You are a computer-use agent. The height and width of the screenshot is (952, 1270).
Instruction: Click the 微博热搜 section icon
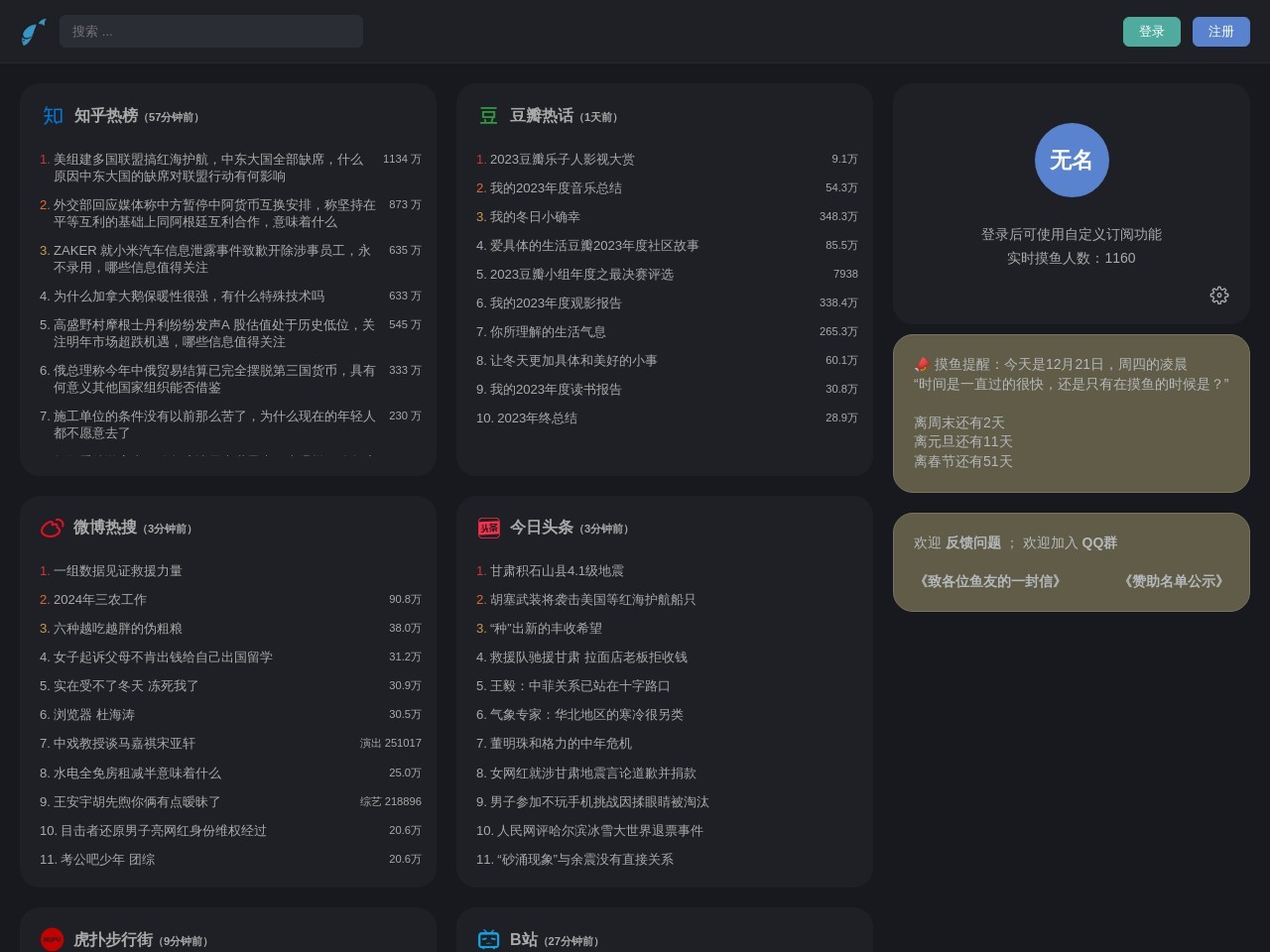53,528
